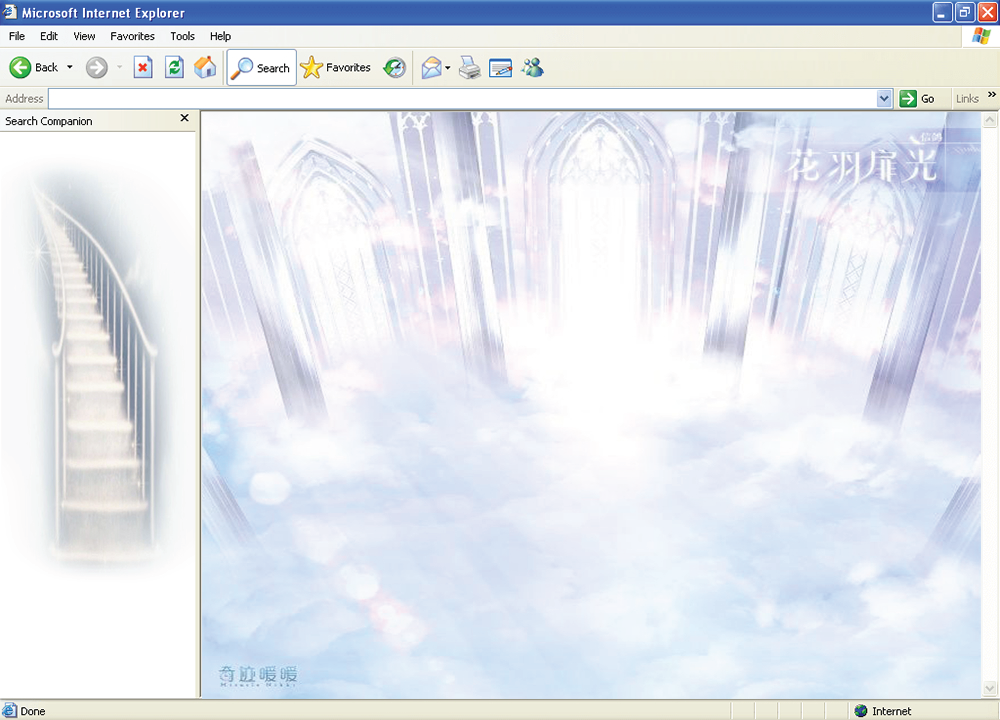Screen dimensions: 1000x720
Task: Click the Links toolbar label
Action: click(x=967, y=99)
